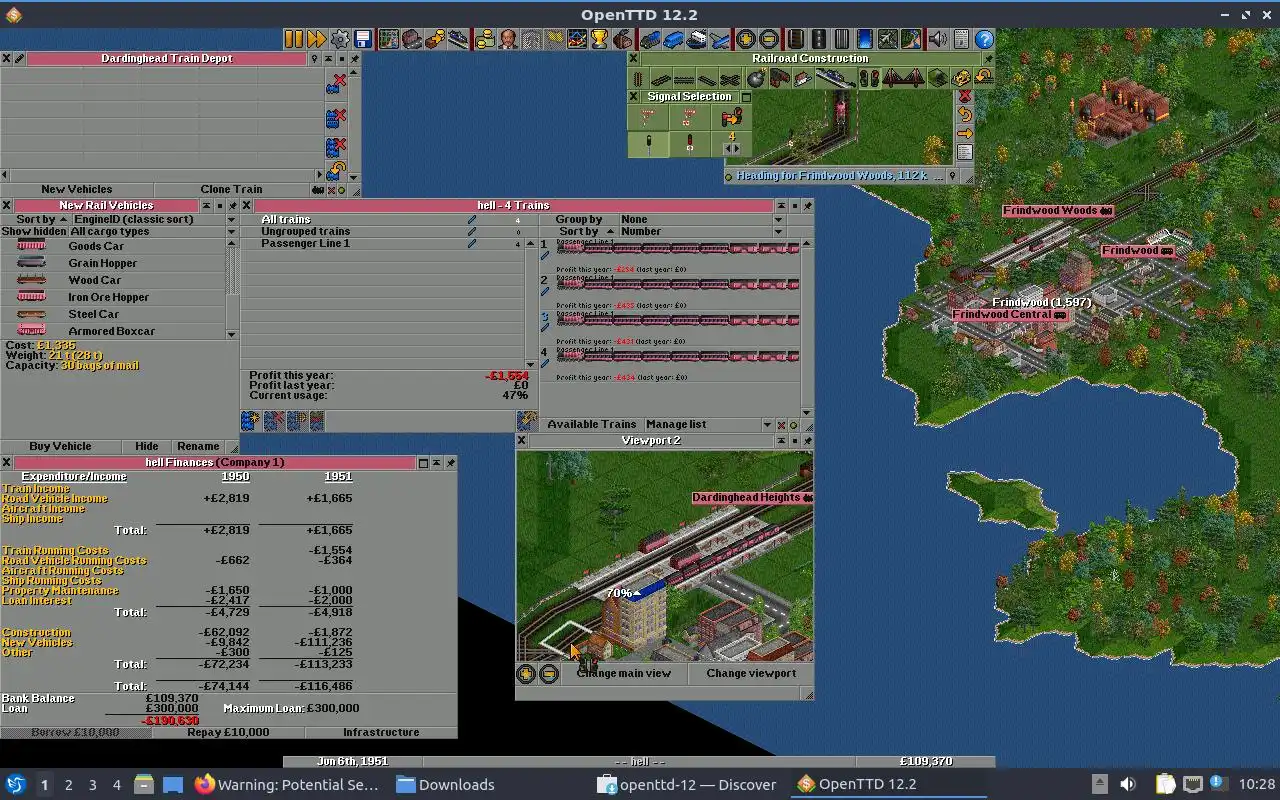This screenshot has height=800, width=1280.
Task: Show the ship list icon in toolbar
Action: coord(697,39)
